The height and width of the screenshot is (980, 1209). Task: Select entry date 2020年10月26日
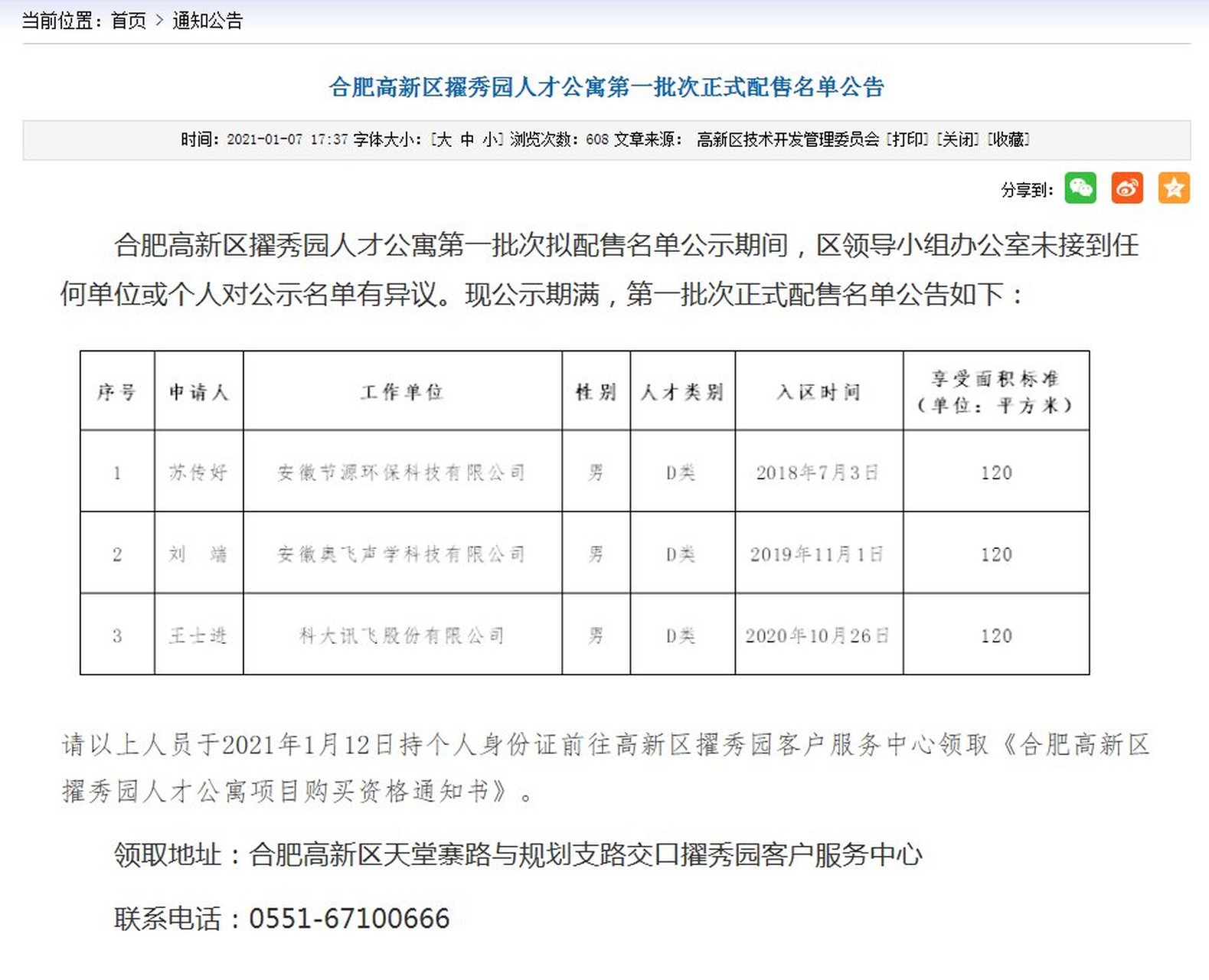818,635
